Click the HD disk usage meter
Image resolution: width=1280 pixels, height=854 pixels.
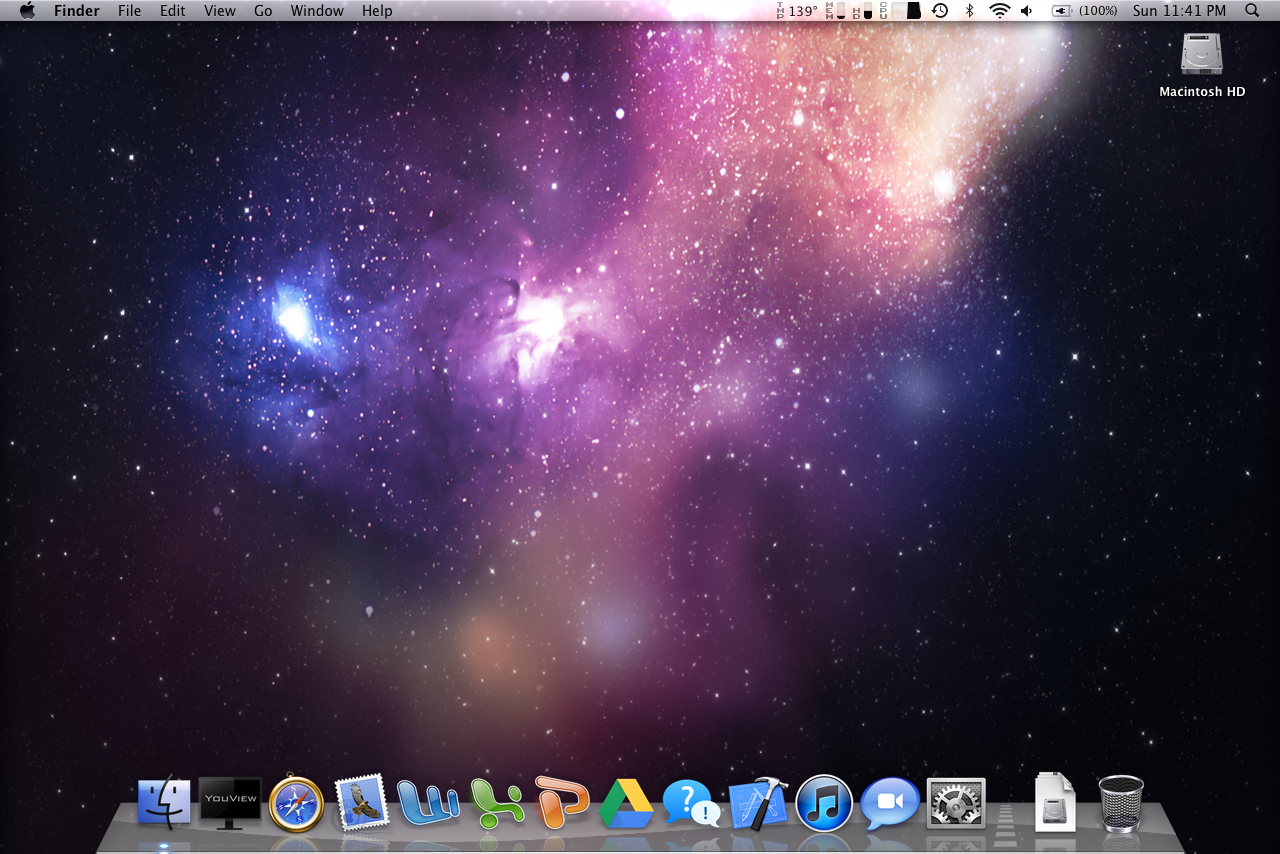[862, 11]
